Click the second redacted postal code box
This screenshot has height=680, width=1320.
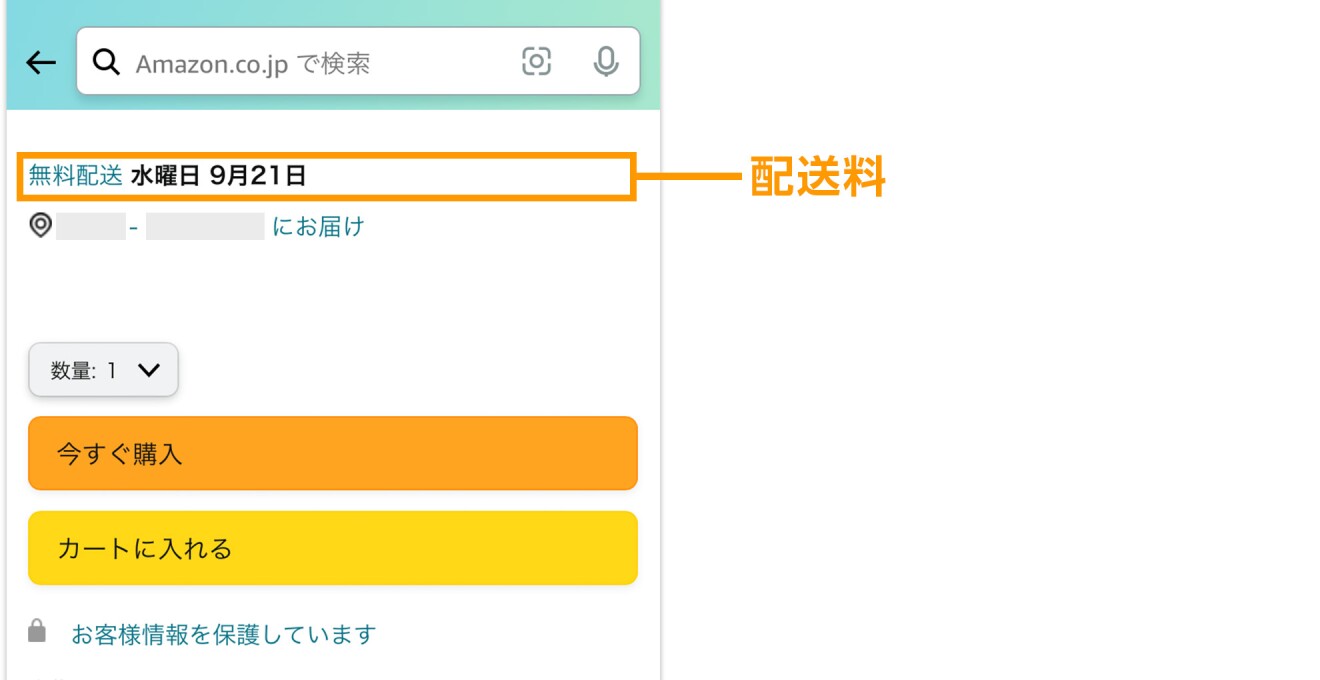[205, 227]
